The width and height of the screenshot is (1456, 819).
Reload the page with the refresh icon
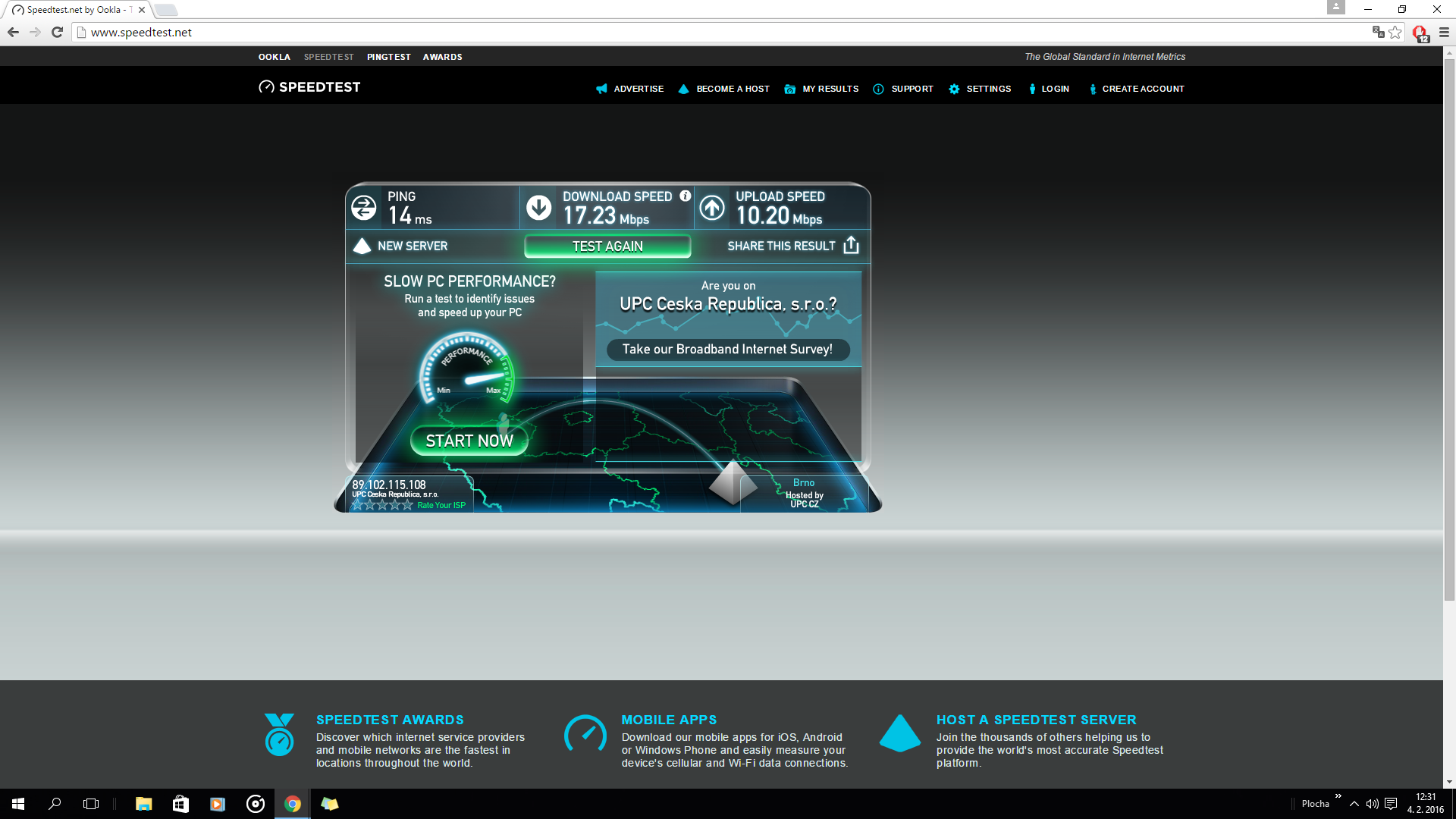pyautogui.click(x=57, y=32)
